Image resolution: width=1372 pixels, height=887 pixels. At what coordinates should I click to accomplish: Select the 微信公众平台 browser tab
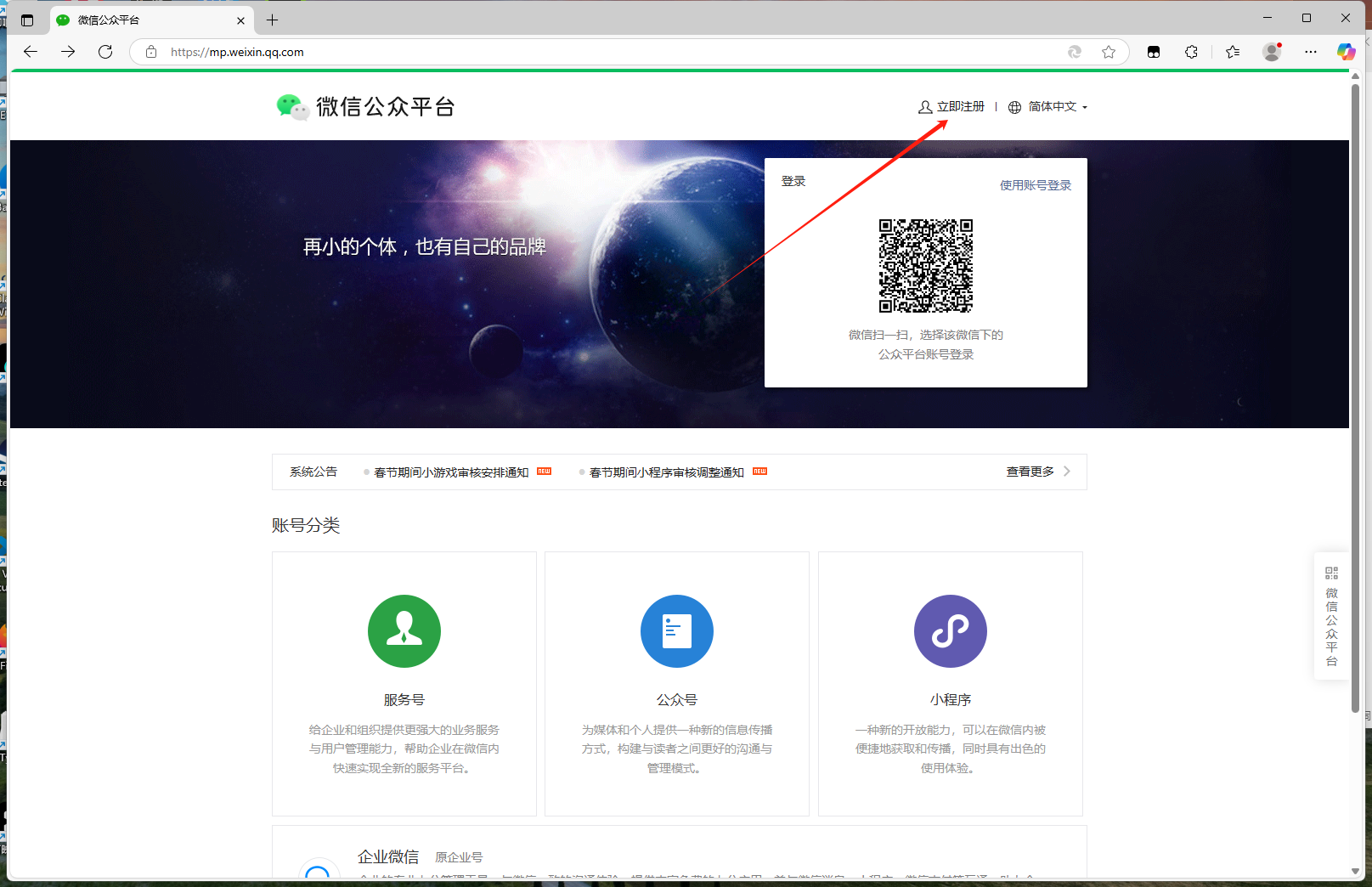pyautogui.click(x=151, y=20)
